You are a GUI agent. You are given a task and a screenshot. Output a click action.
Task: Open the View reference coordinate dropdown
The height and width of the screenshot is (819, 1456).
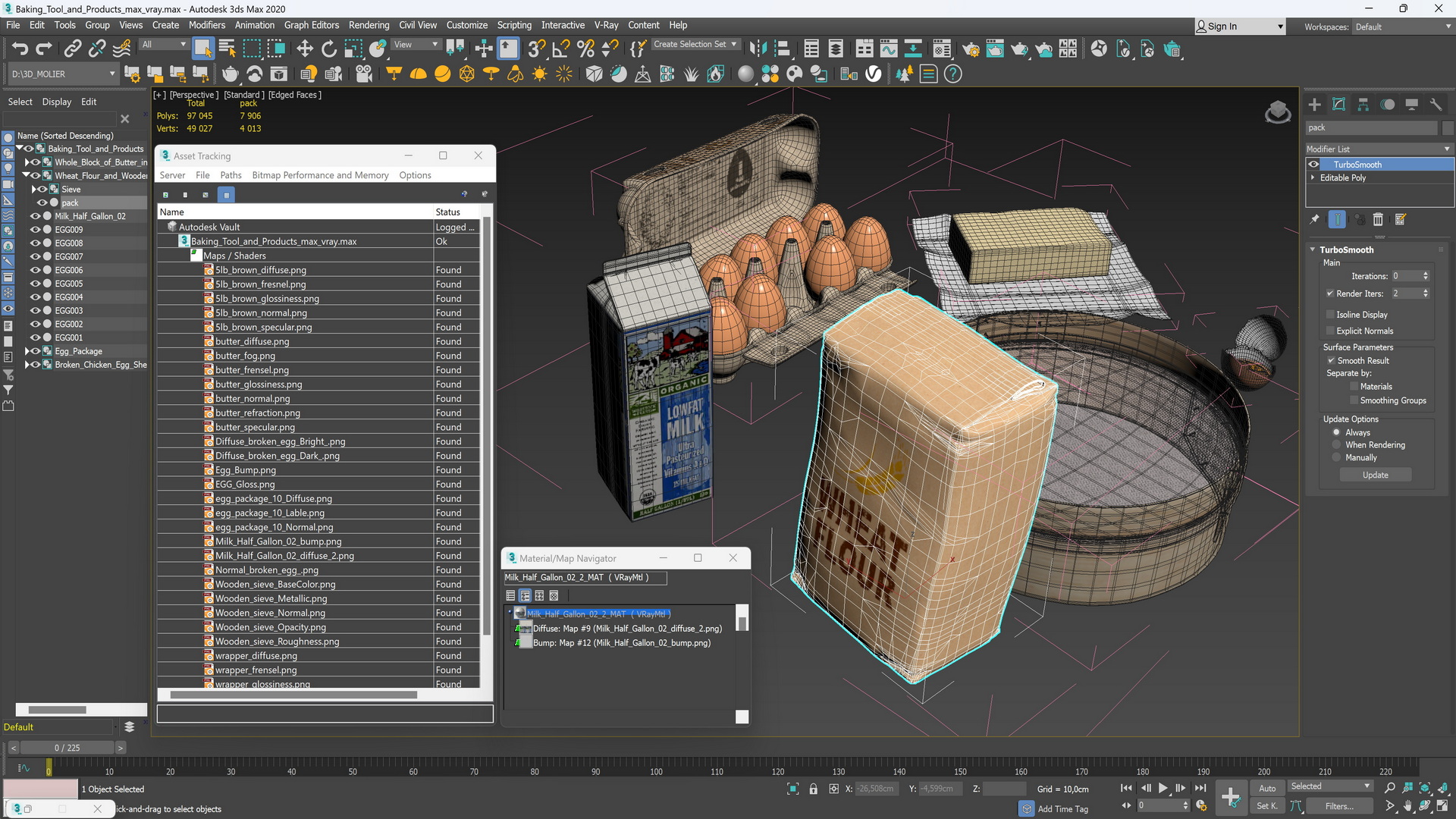tap(416, 44)
